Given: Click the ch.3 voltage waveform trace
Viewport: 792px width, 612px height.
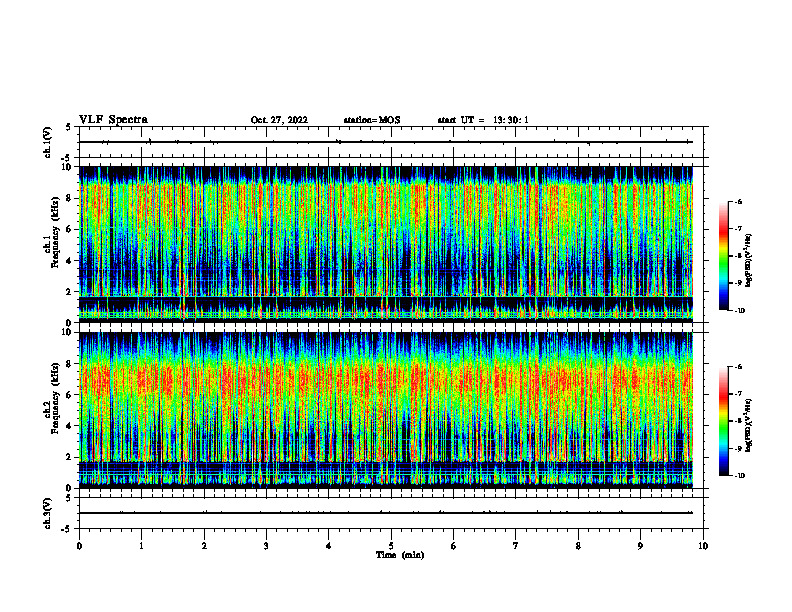Looking at the screenshot, I should pyautogui.click(x=386, y=513).
